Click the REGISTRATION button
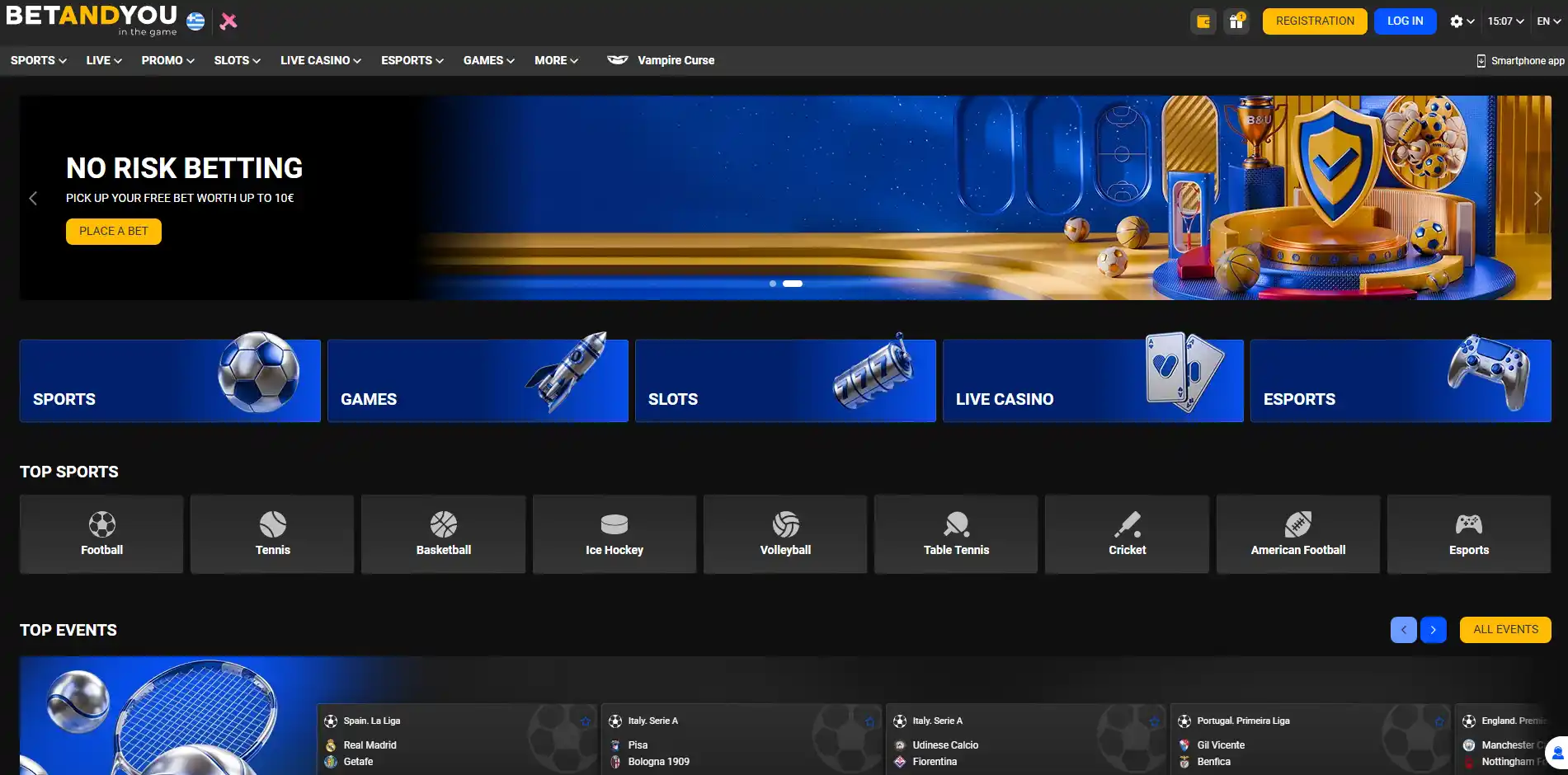 pos(1315,21)
